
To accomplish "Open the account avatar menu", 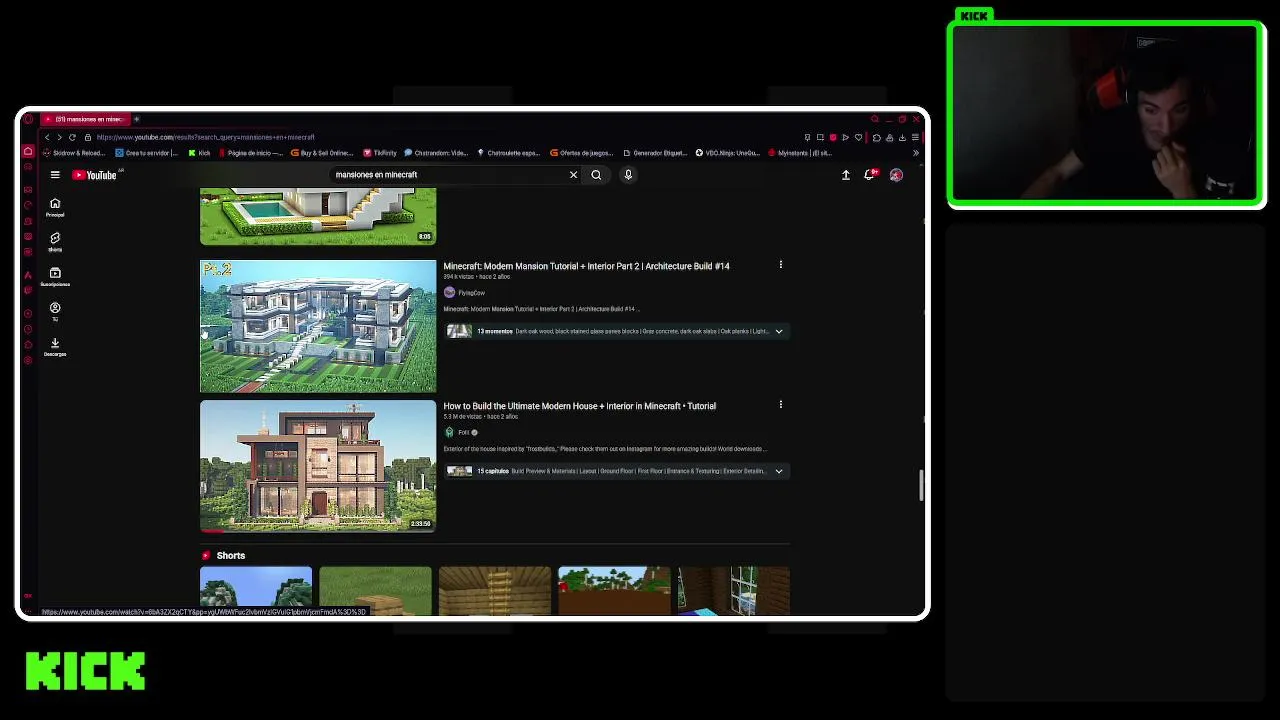I will click(896, 175).
